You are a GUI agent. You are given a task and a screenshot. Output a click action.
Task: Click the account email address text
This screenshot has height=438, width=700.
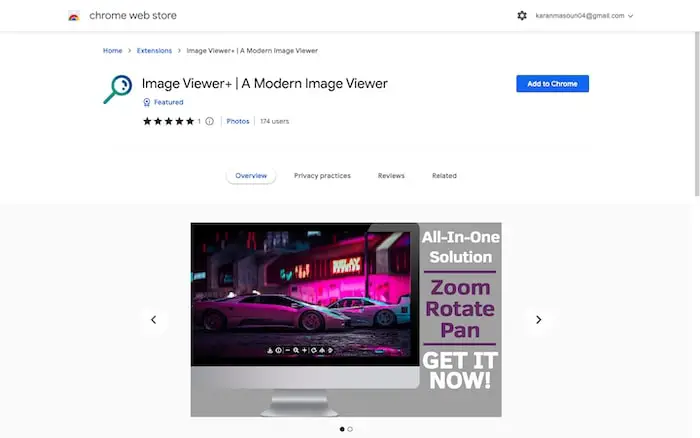pos(580,16)
